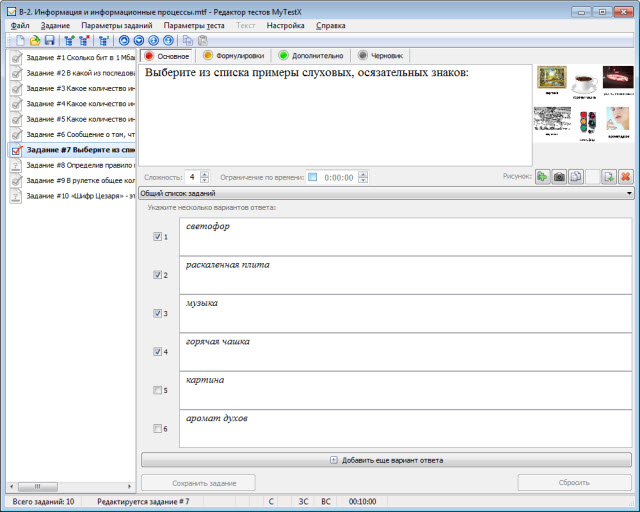Click the add task icon with green plus
Viewport: 640px width, 512px height.
click(68, 41)
